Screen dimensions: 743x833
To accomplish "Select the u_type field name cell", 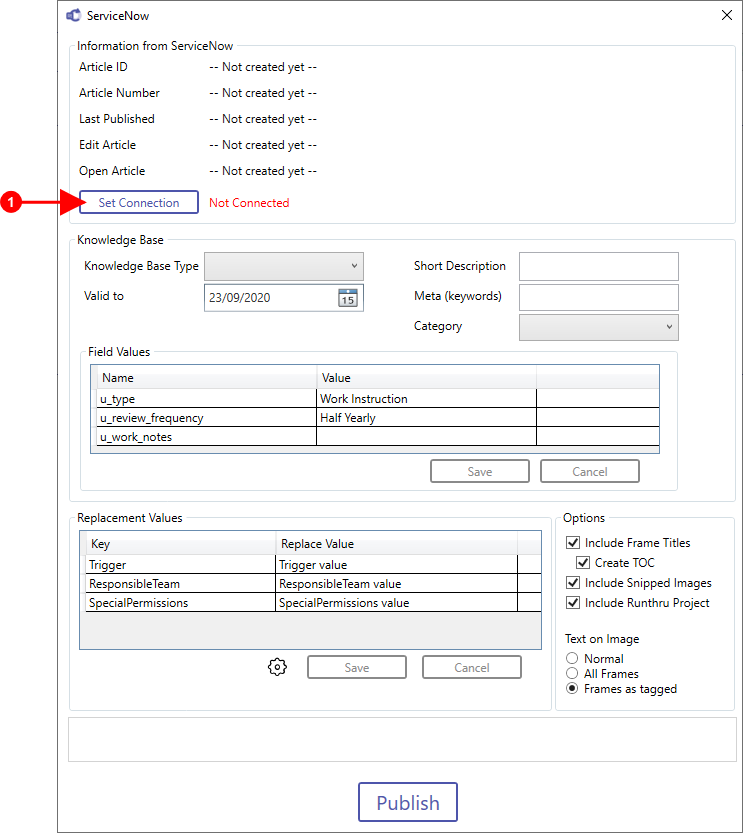I will (207, 398).
